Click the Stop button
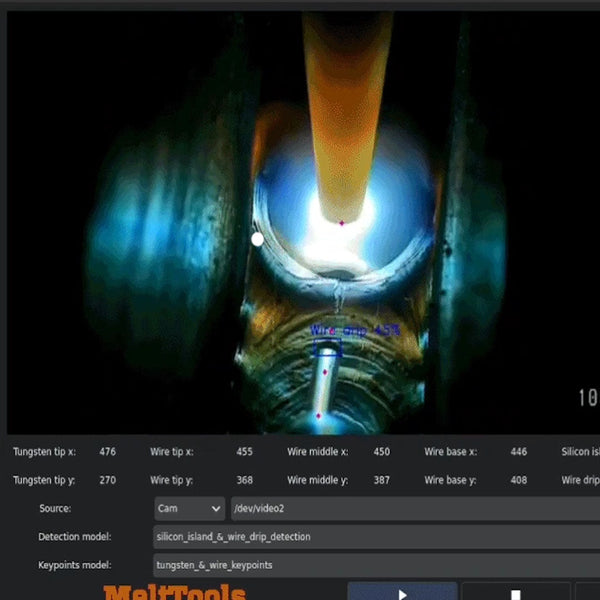Screen dimensions: 600x600 (x=515, y=592)
